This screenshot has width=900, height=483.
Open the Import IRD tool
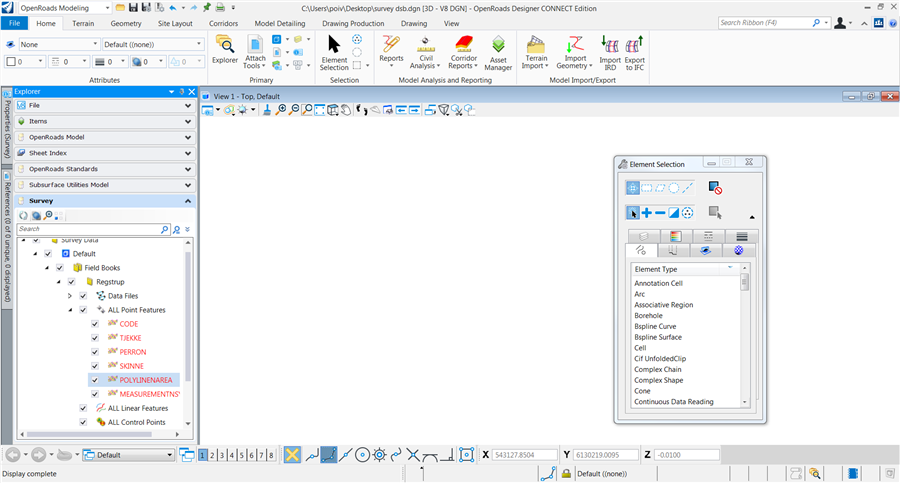609,49
